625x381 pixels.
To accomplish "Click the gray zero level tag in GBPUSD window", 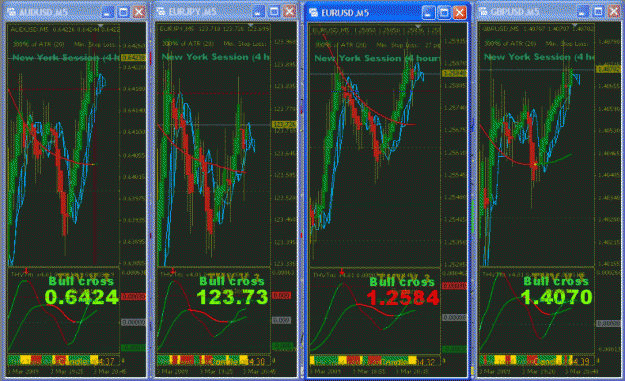I will (x=609, y=324).
